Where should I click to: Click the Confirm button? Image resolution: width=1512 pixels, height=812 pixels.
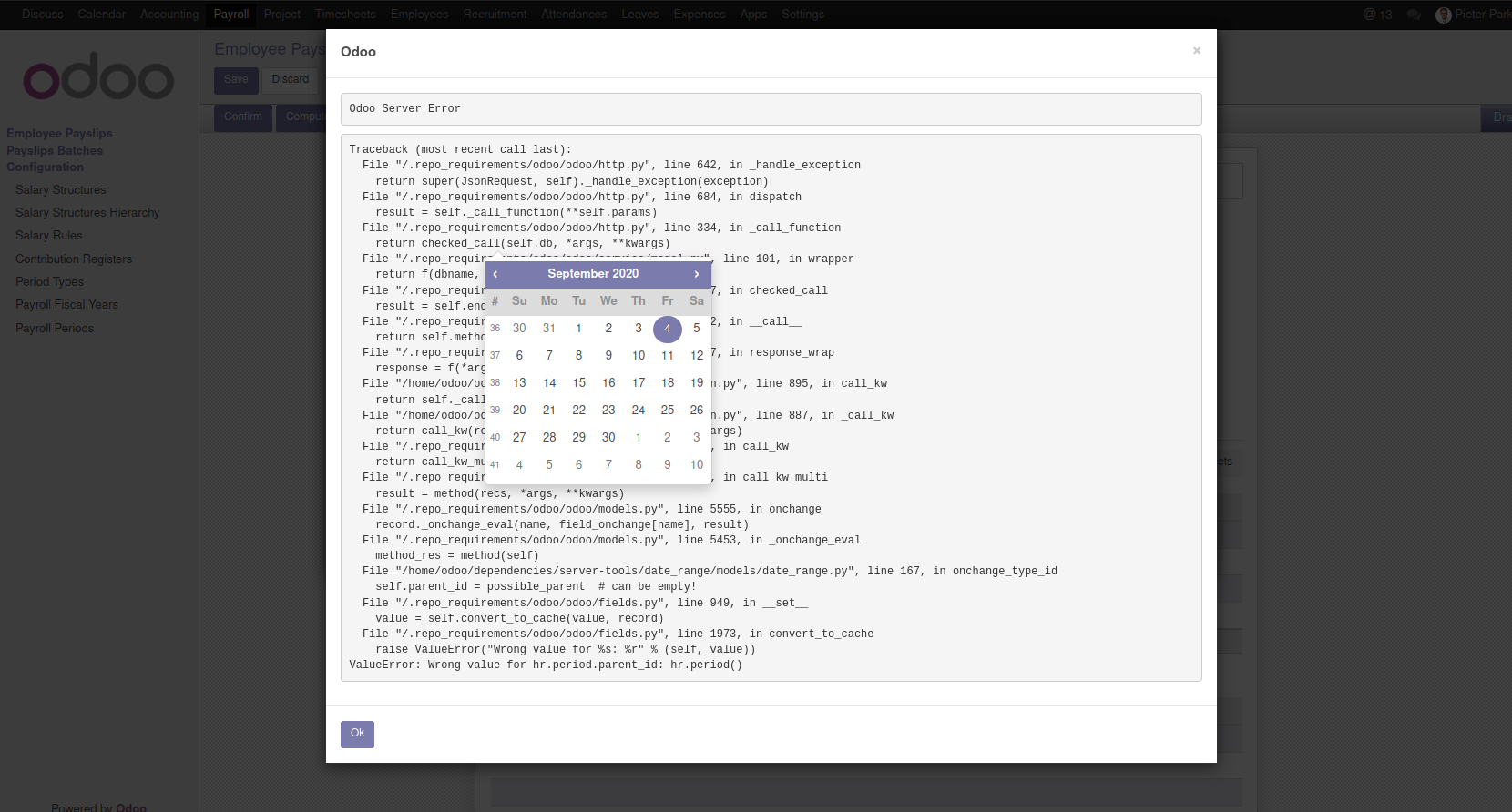pos(243,117)
